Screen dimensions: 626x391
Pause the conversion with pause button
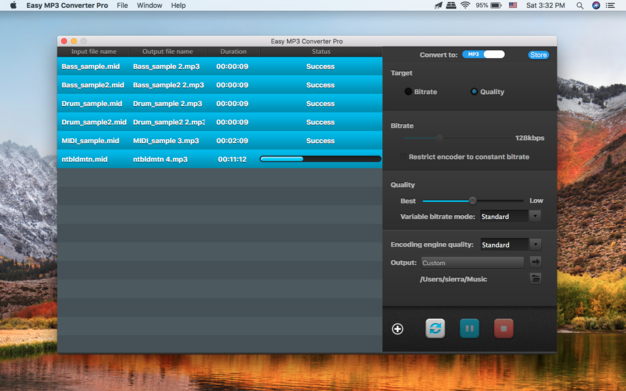(470, 329)
